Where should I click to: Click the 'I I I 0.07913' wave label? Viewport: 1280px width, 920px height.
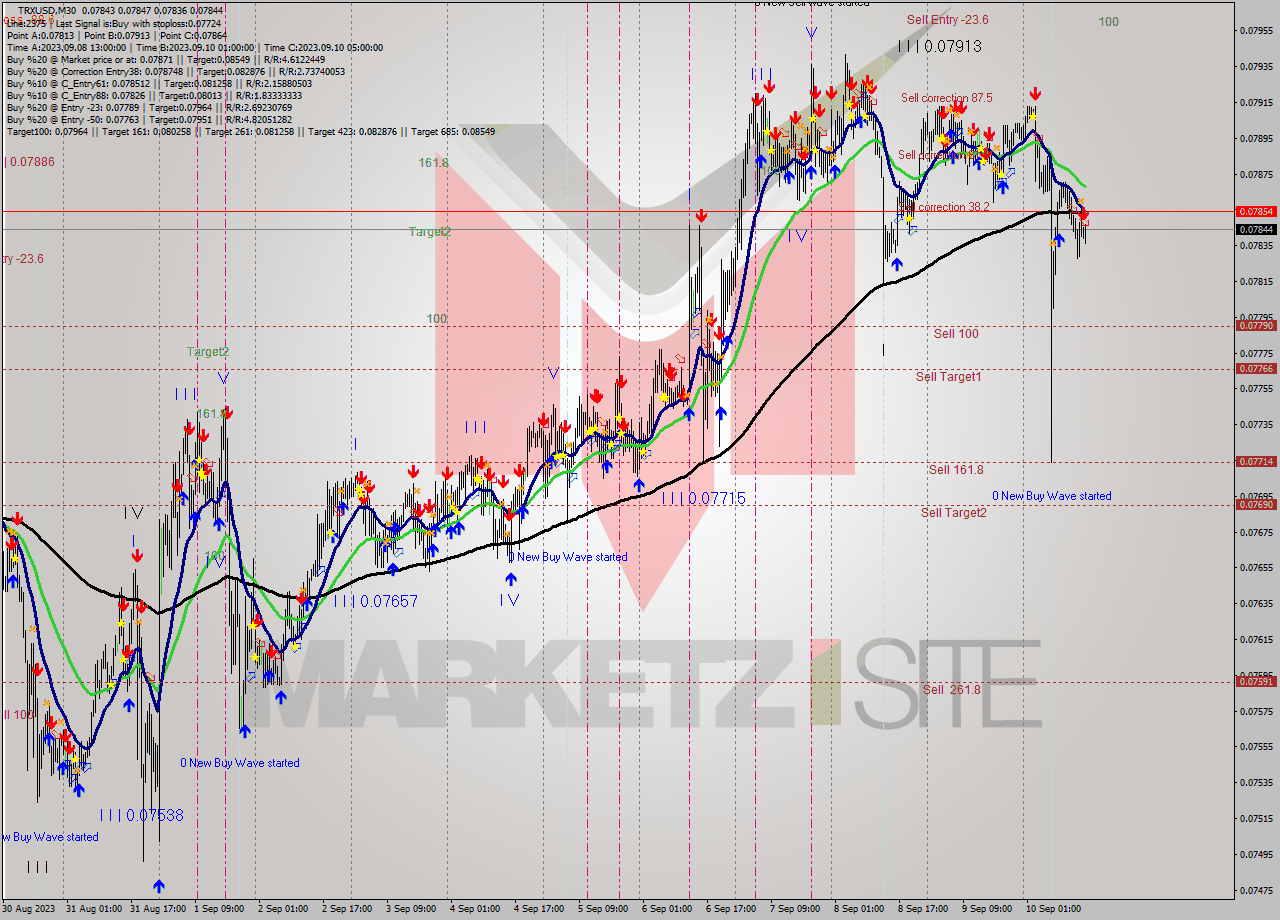tap(939, 46)
